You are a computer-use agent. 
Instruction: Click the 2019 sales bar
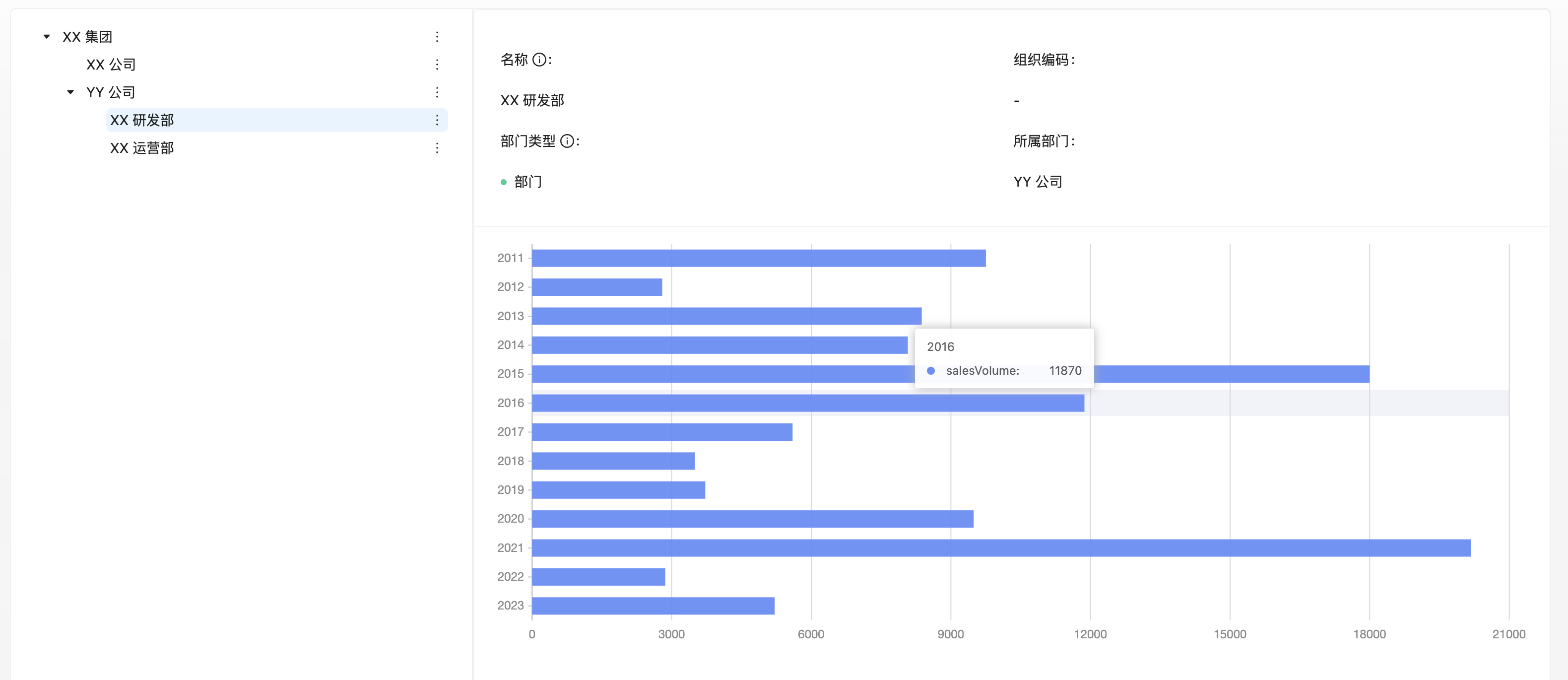pos(618,489)
